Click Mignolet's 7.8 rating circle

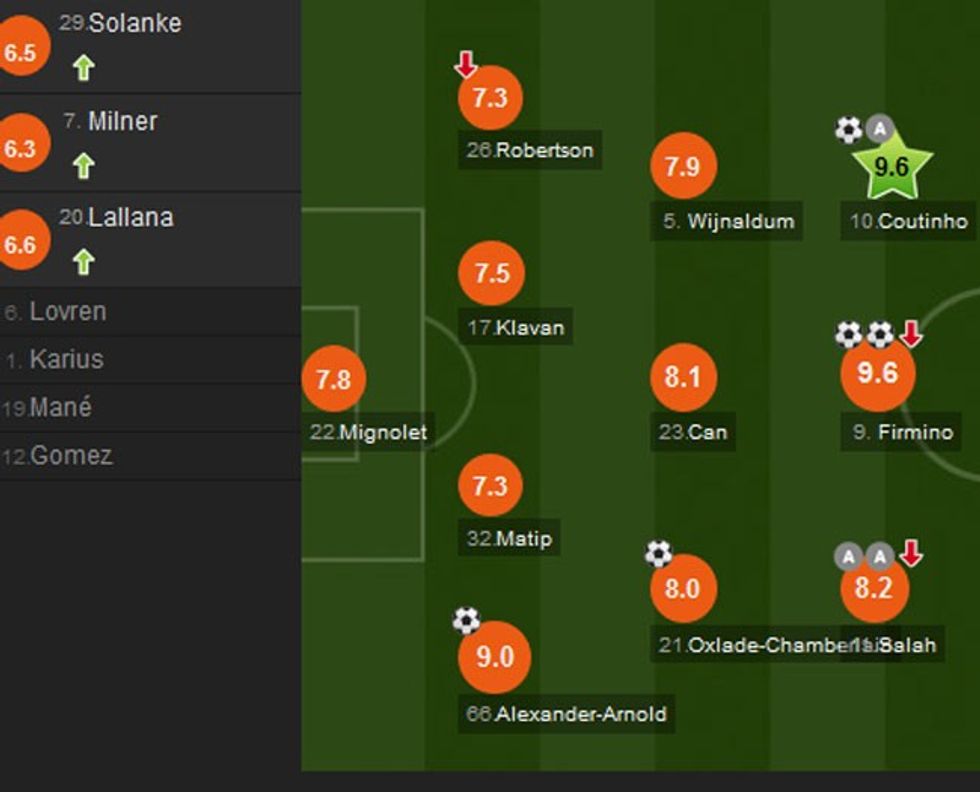(334, 380)
